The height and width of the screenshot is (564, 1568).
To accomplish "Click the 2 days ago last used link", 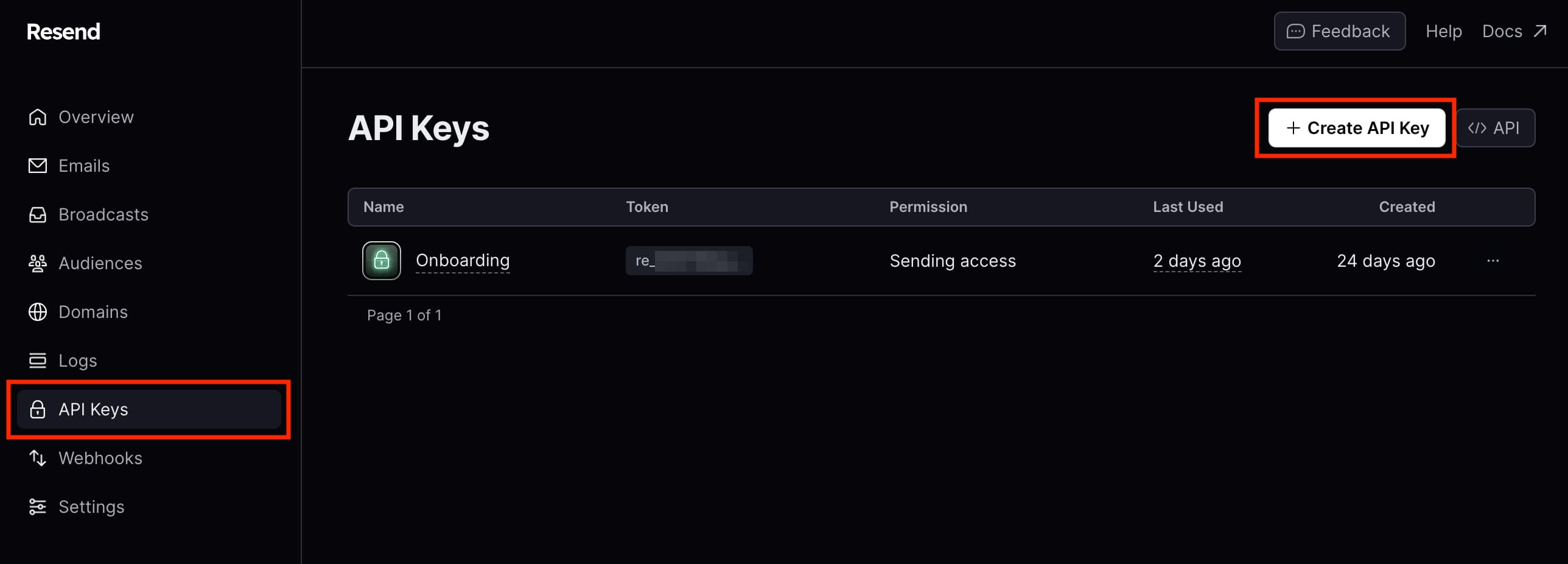I will click(x=1196, y=261).
